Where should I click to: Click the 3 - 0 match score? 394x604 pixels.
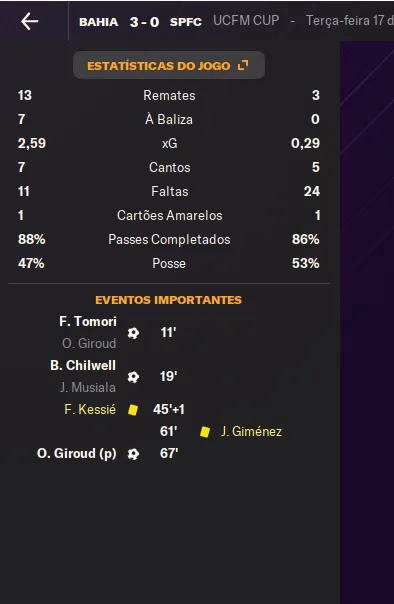pyautogui.click(x=144, y=22)
